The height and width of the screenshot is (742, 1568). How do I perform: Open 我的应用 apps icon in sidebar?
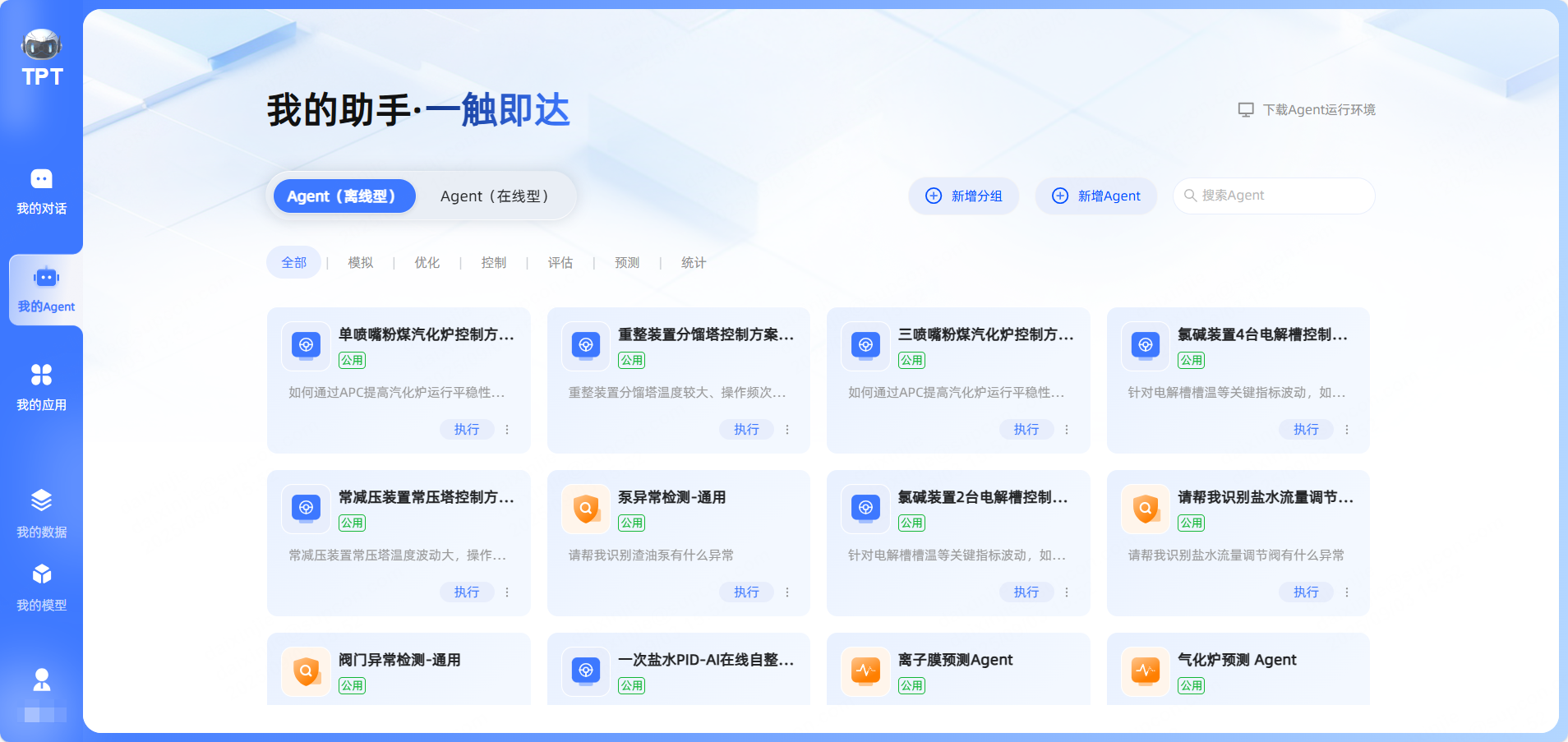coord(41,375)
